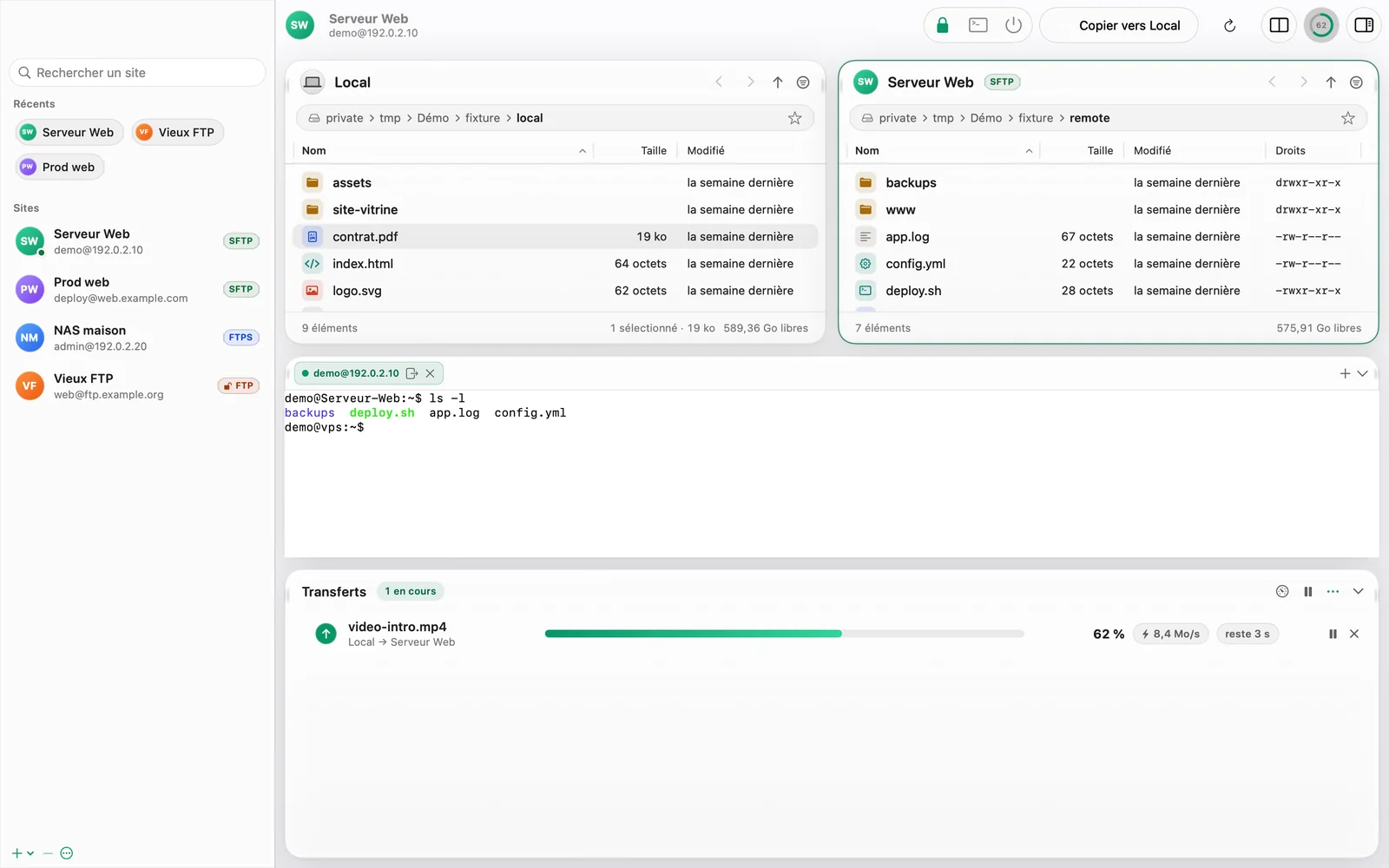
Task: Sort Local pane by Nom column
Action: click(444, 150)
